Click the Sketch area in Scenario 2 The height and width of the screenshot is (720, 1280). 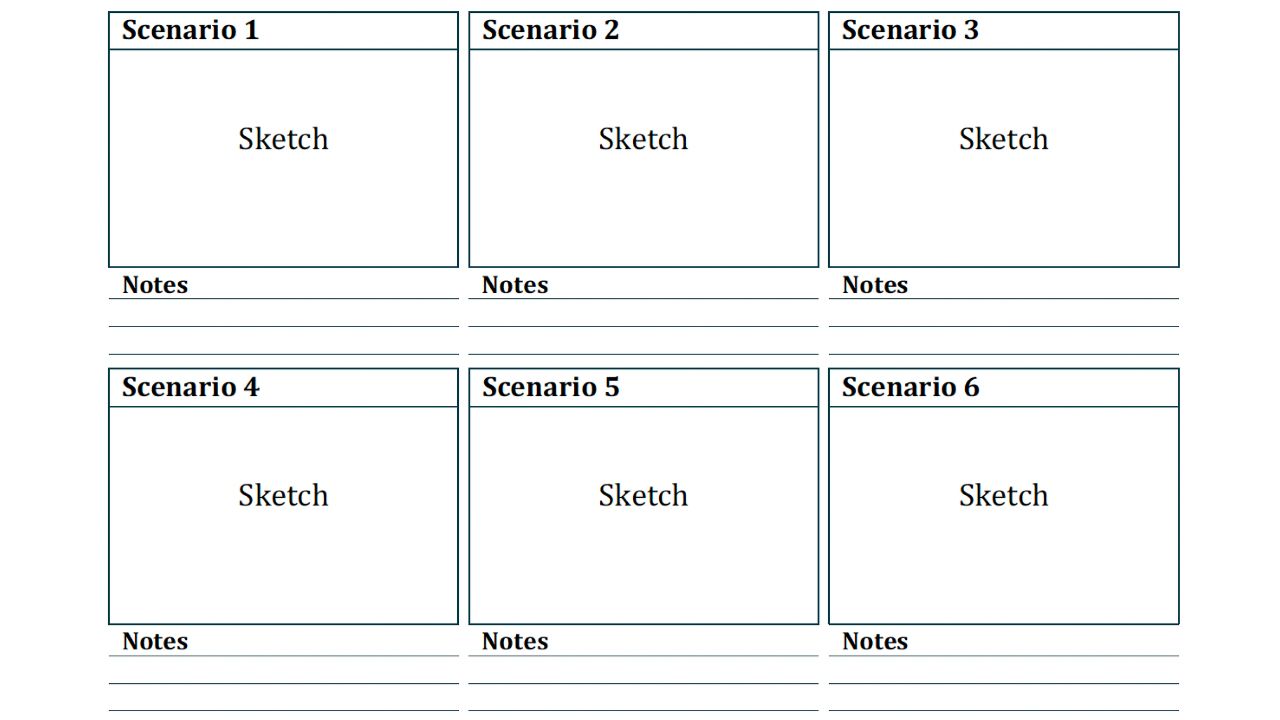643,158
